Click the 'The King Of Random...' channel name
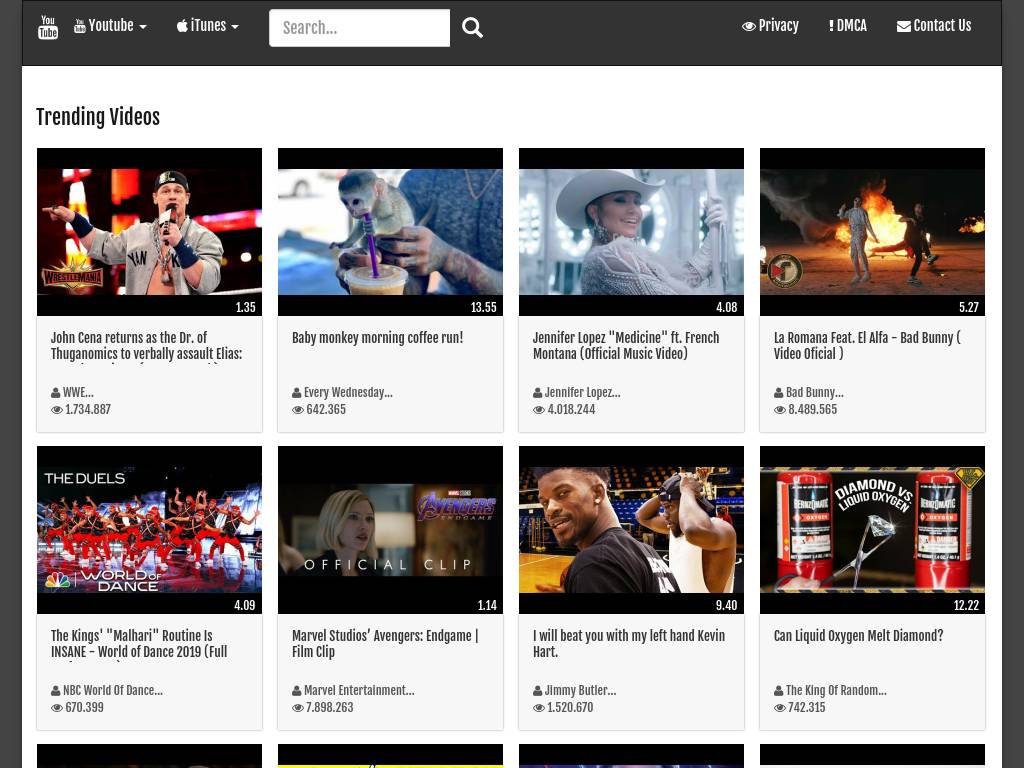This screenshot has height=768, width=1024. pyautogui.click(x=836, y=690)
